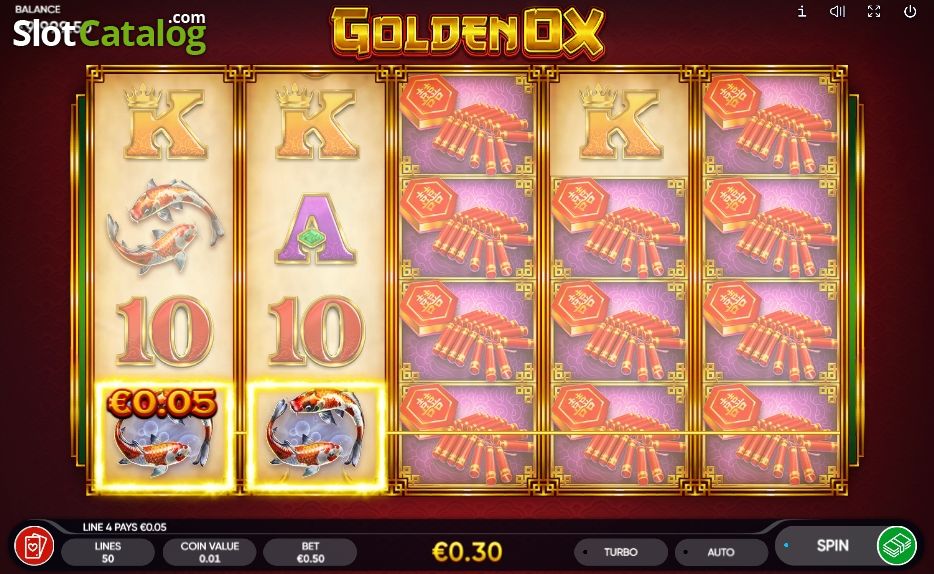Click the green cash spin icon
Screen dimensions: 934x574
click(896, 545)
